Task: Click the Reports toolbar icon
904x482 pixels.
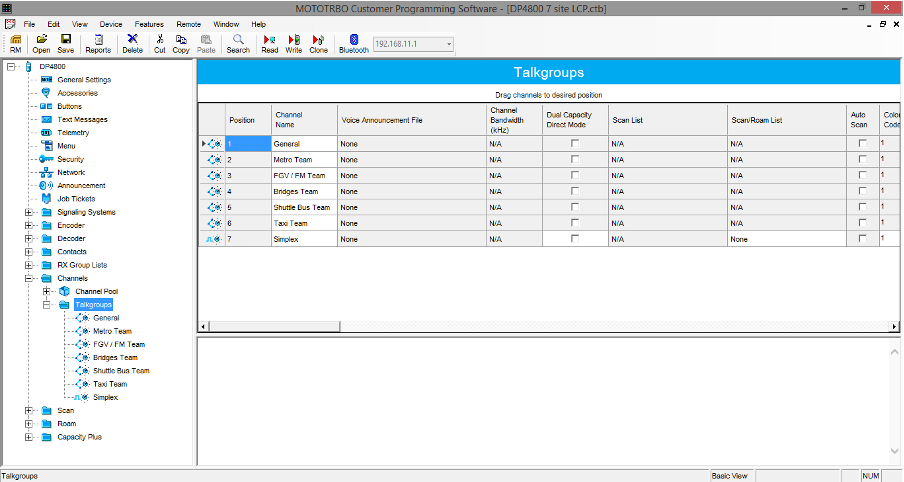Action: [98, 40]
